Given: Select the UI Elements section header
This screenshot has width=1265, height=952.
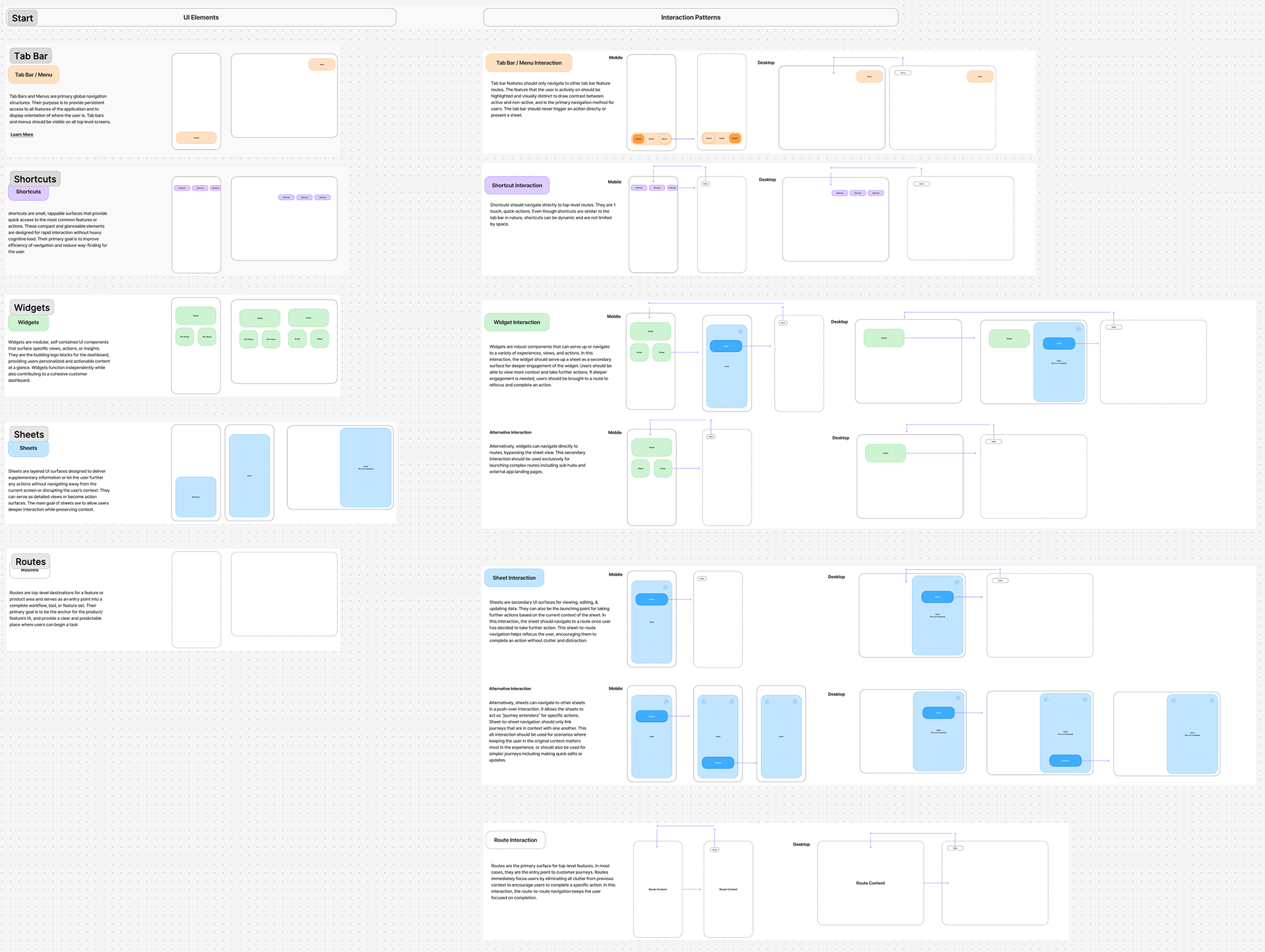Looking at the screenshot, I should click(x=201, y=17).
